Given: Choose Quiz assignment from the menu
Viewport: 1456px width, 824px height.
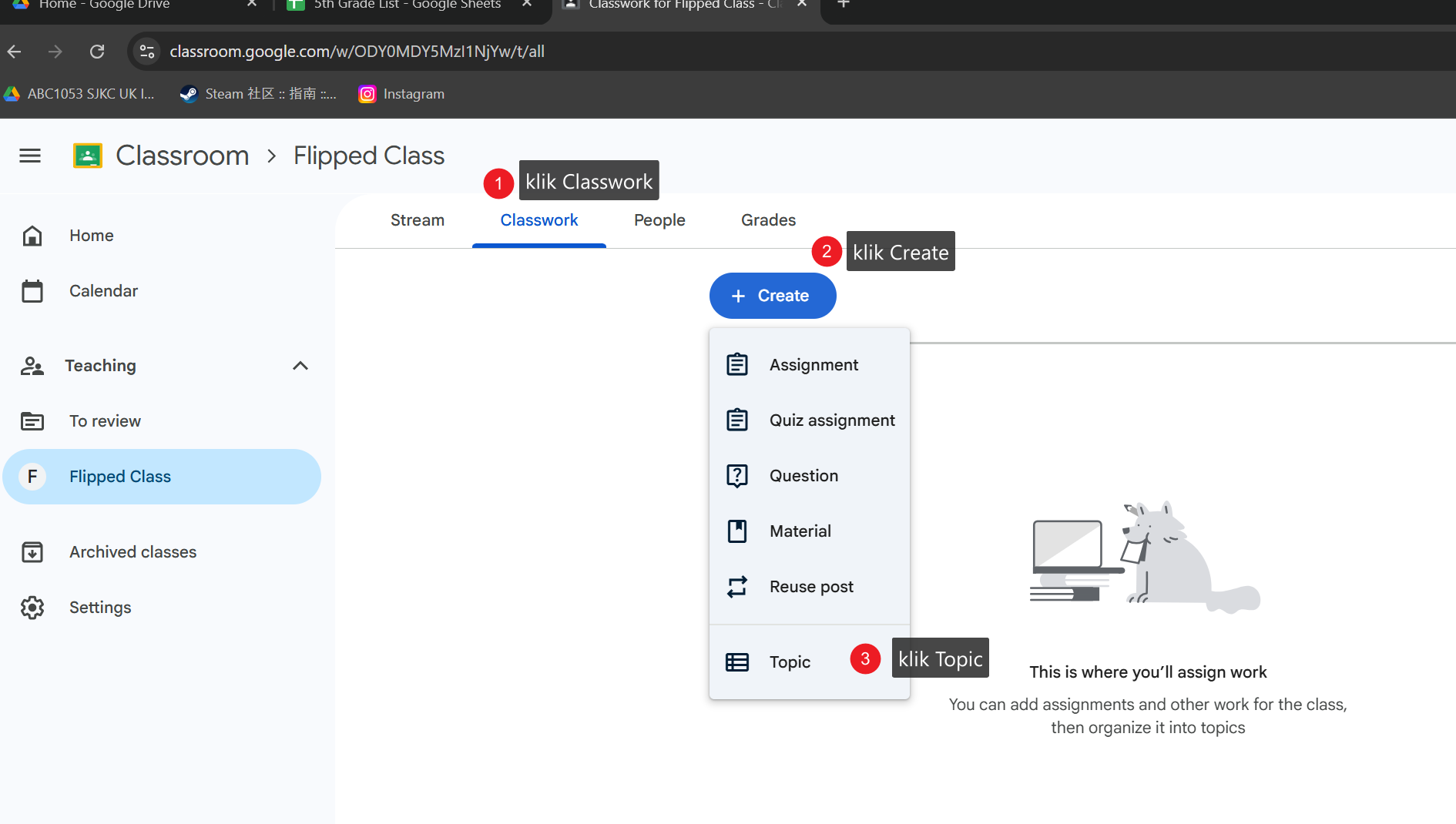Looking at the screenshot, I should coord(810,420).
